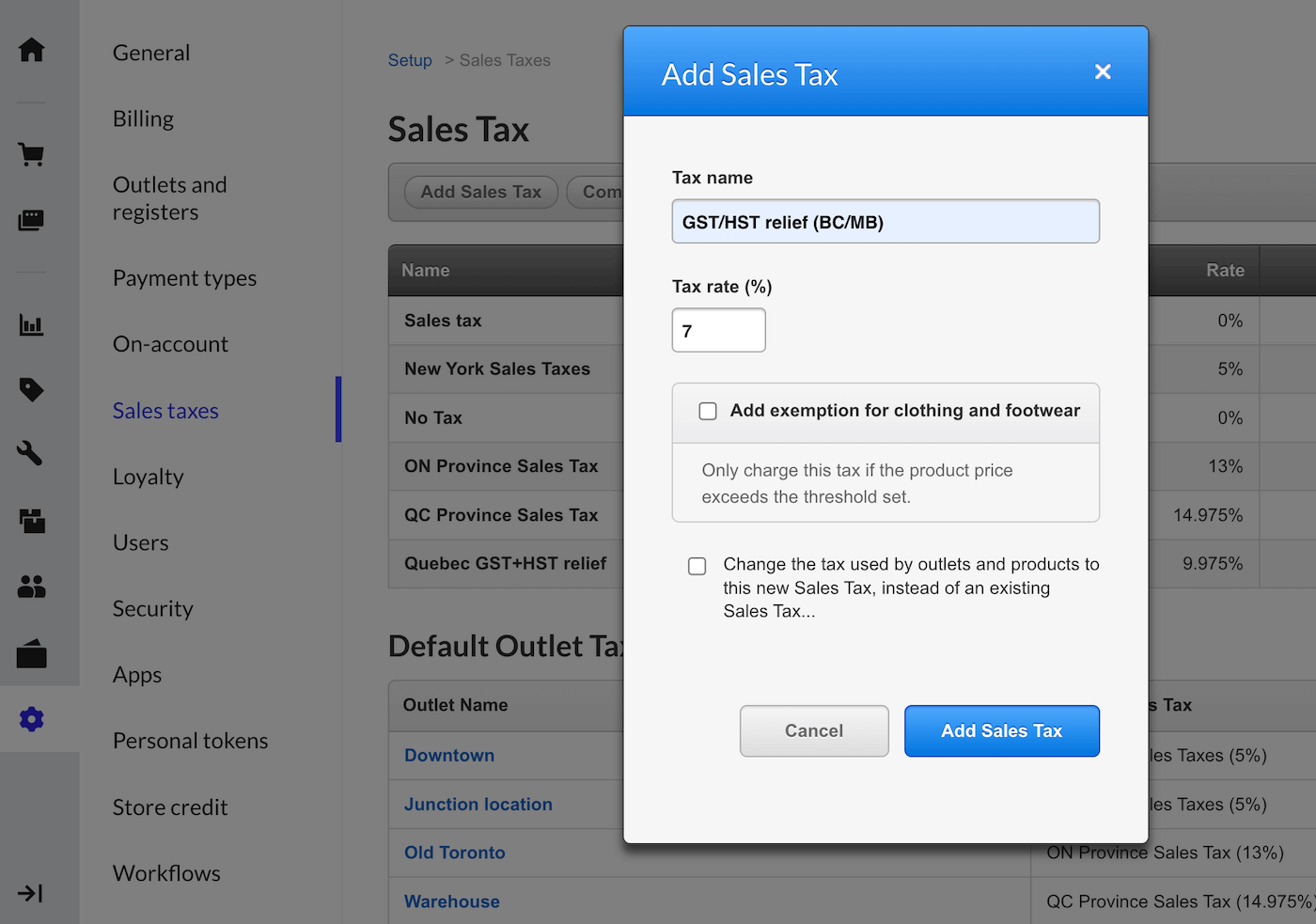The image size is (1316, 924).
Task: Click the Home icon in sidebar
Action: click(x=31, y=50)
